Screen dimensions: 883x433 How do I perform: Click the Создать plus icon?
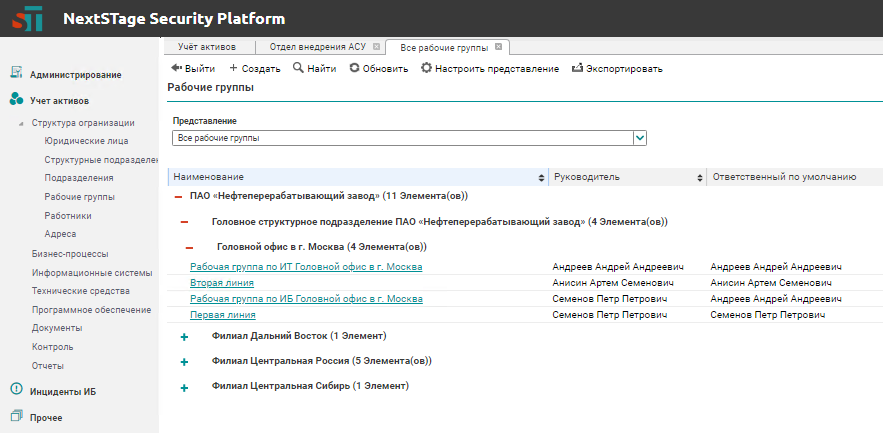coord(233,69)
